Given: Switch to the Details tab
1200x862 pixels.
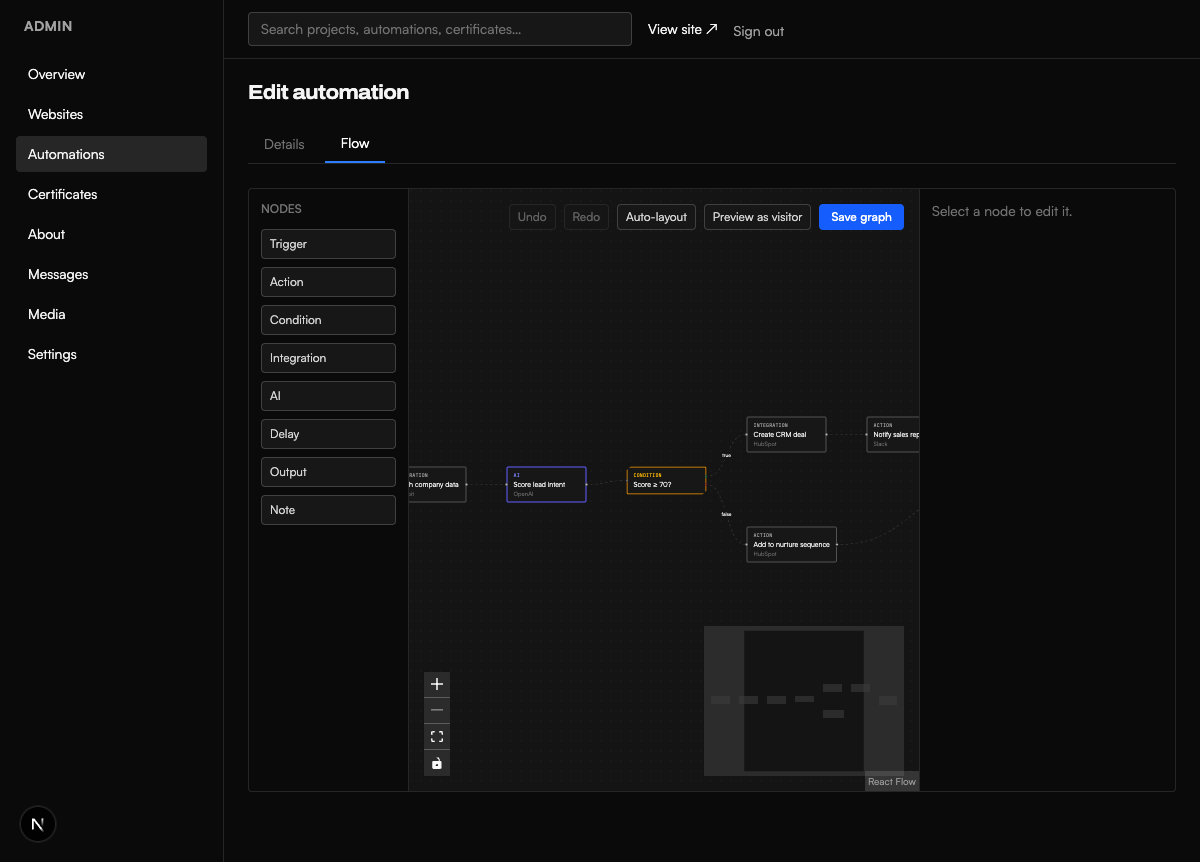Looking at the screenshot, I should 284,144.
